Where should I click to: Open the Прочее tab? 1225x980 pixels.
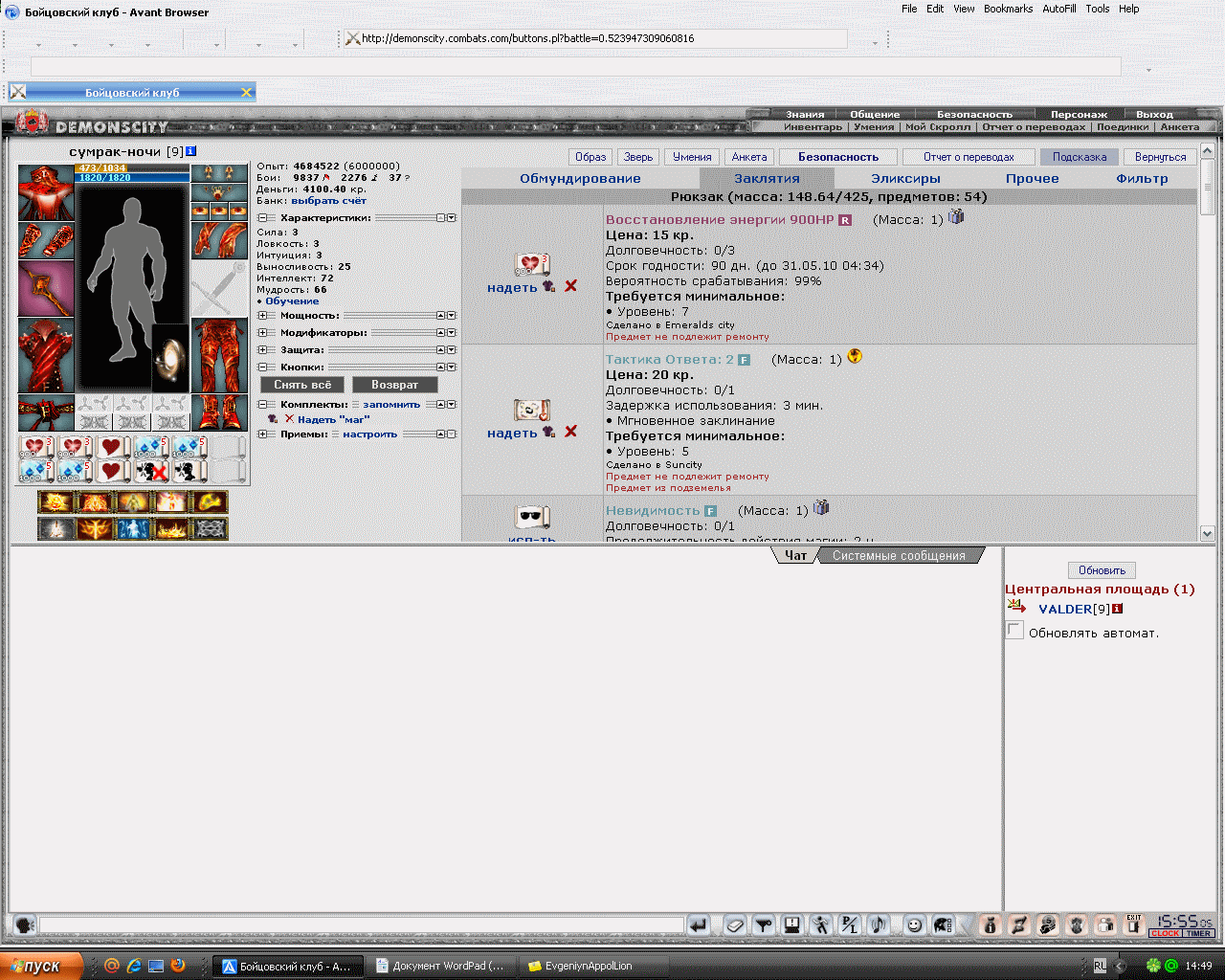[x=1033, y=179]
